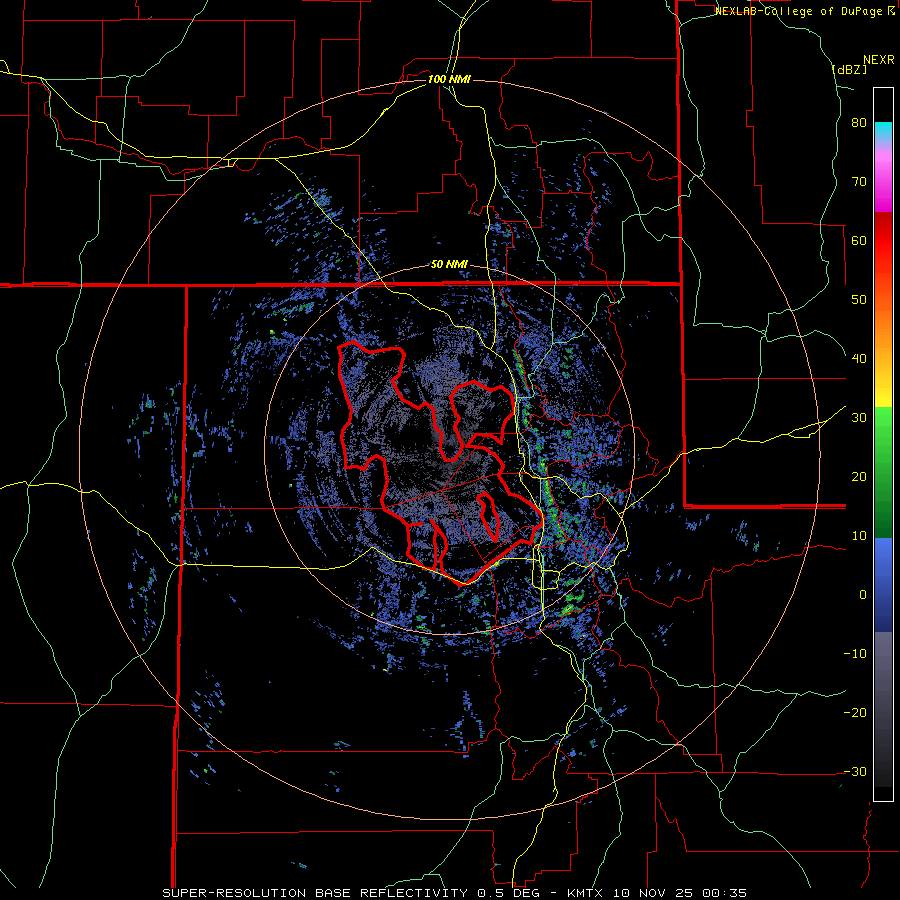Click the "KMTX" station ID in the caption
The width and height of the screenshot is (900, 900).
[584, 893]
